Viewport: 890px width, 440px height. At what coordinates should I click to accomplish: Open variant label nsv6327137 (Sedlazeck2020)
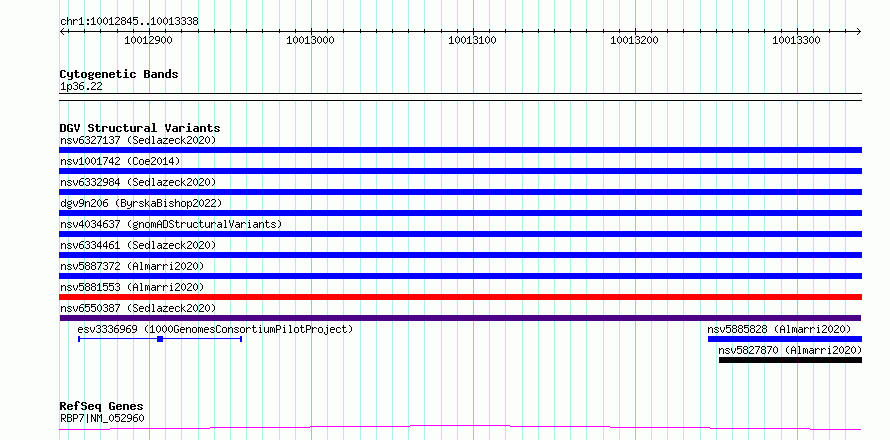point(138,140)
